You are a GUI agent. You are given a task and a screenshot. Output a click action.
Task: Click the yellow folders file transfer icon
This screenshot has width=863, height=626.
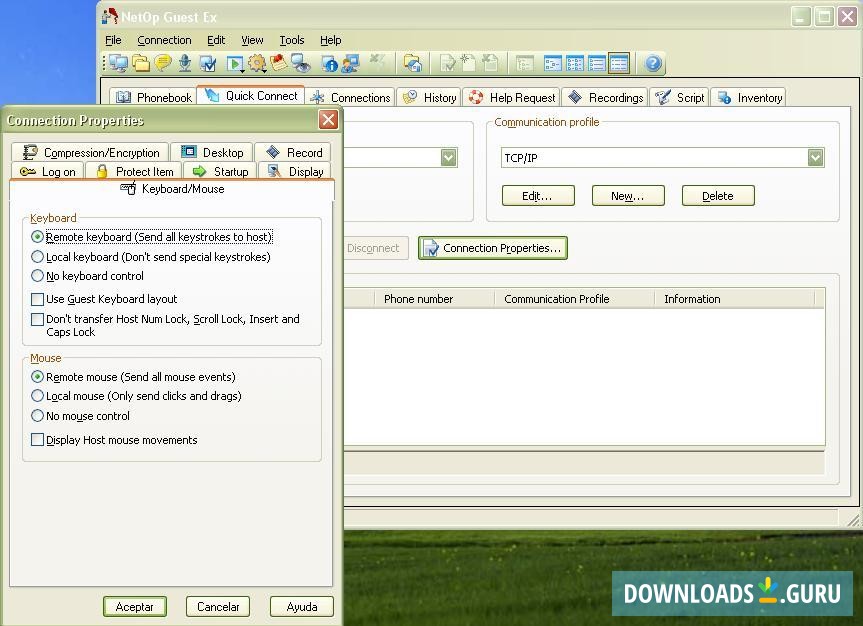(x=141, y=64)
